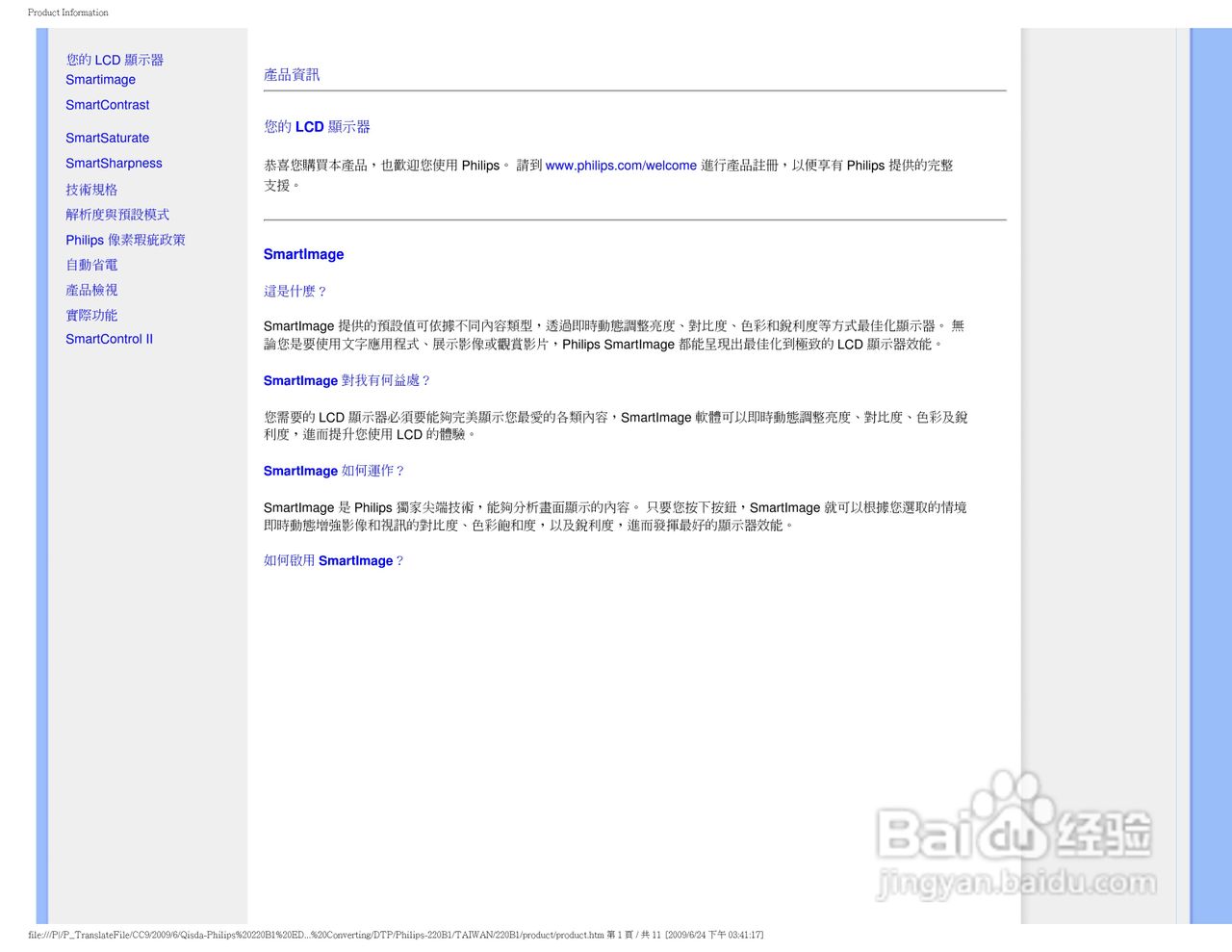Click the 產品資訊 page heading
This screenshot has width=1232, height=952.
(x=292, y=74)
